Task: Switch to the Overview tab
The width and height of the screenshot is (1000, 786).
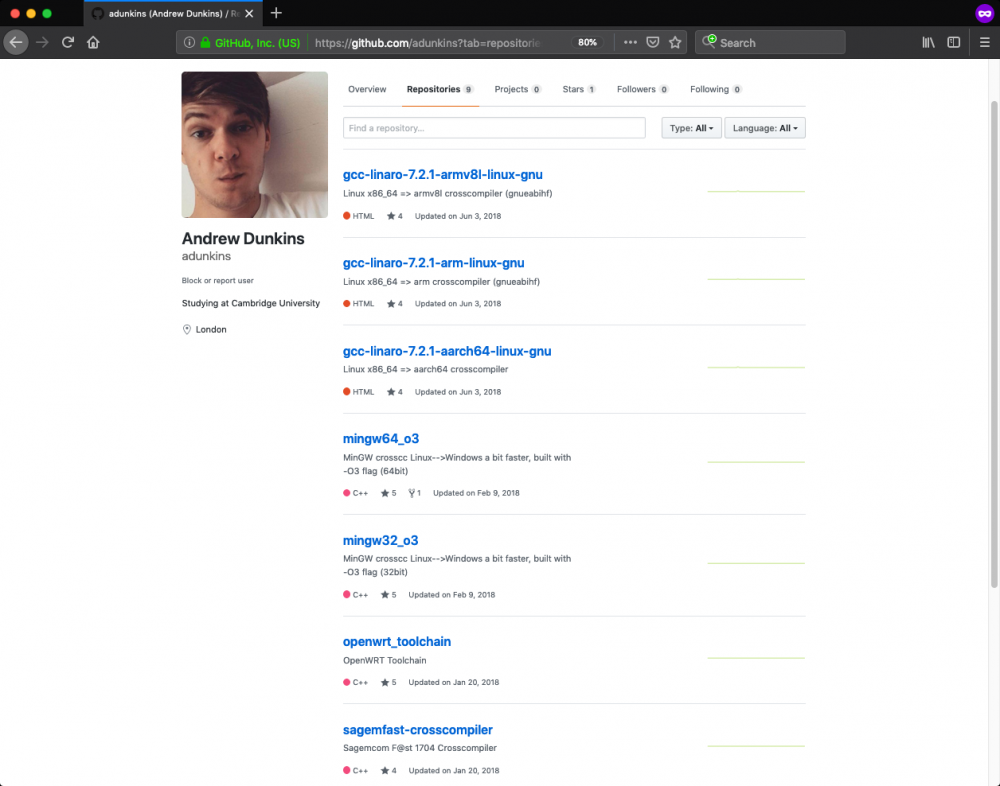Action: 367,89
